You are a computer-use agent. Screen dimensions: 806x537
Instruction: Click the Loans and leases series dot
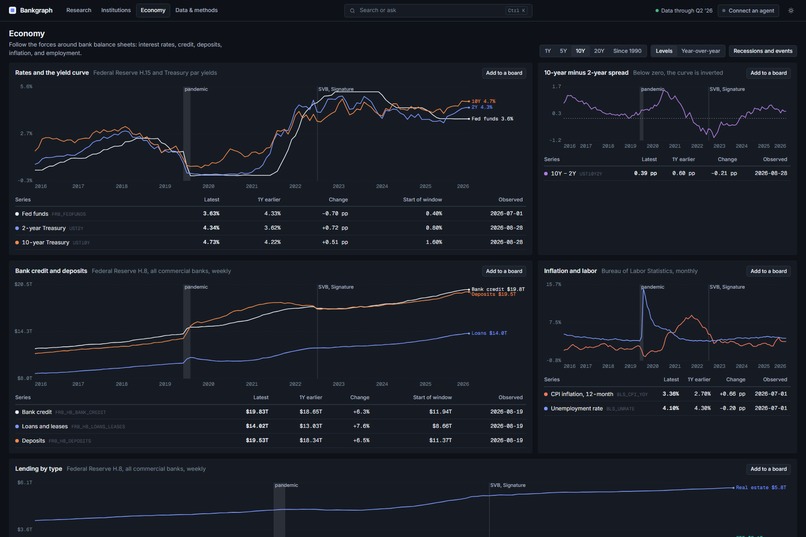pyautogui.click(x=17, y=427)
